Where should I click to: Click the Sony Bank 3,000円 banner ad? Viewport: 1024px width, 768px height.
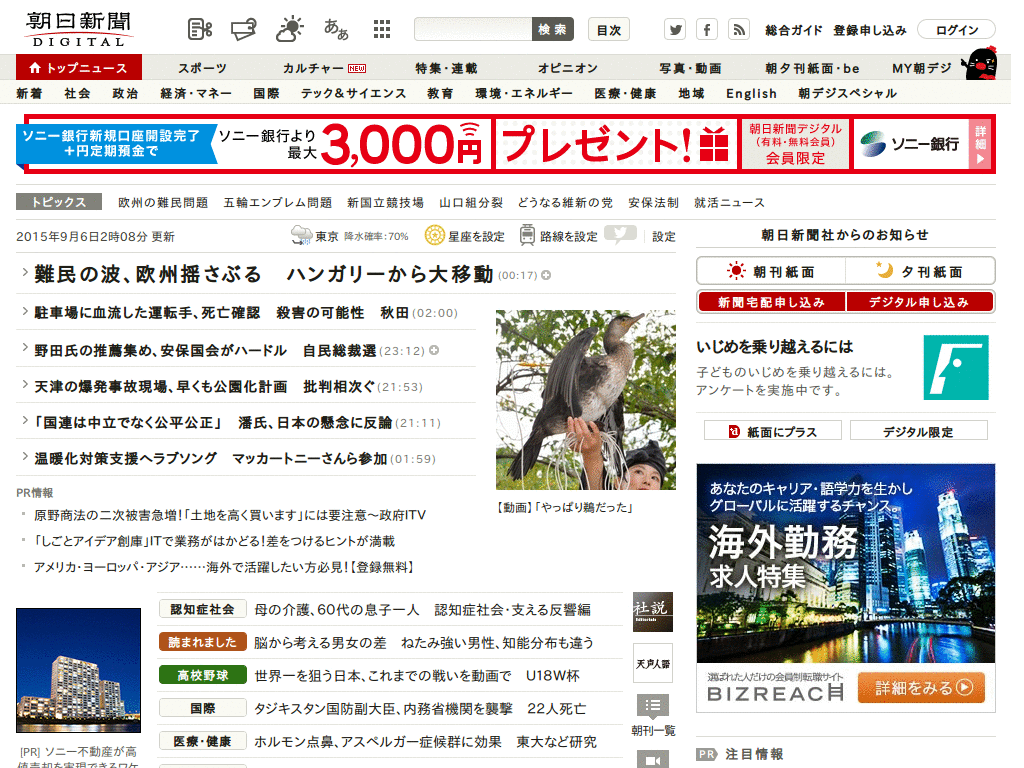(506, 144)
